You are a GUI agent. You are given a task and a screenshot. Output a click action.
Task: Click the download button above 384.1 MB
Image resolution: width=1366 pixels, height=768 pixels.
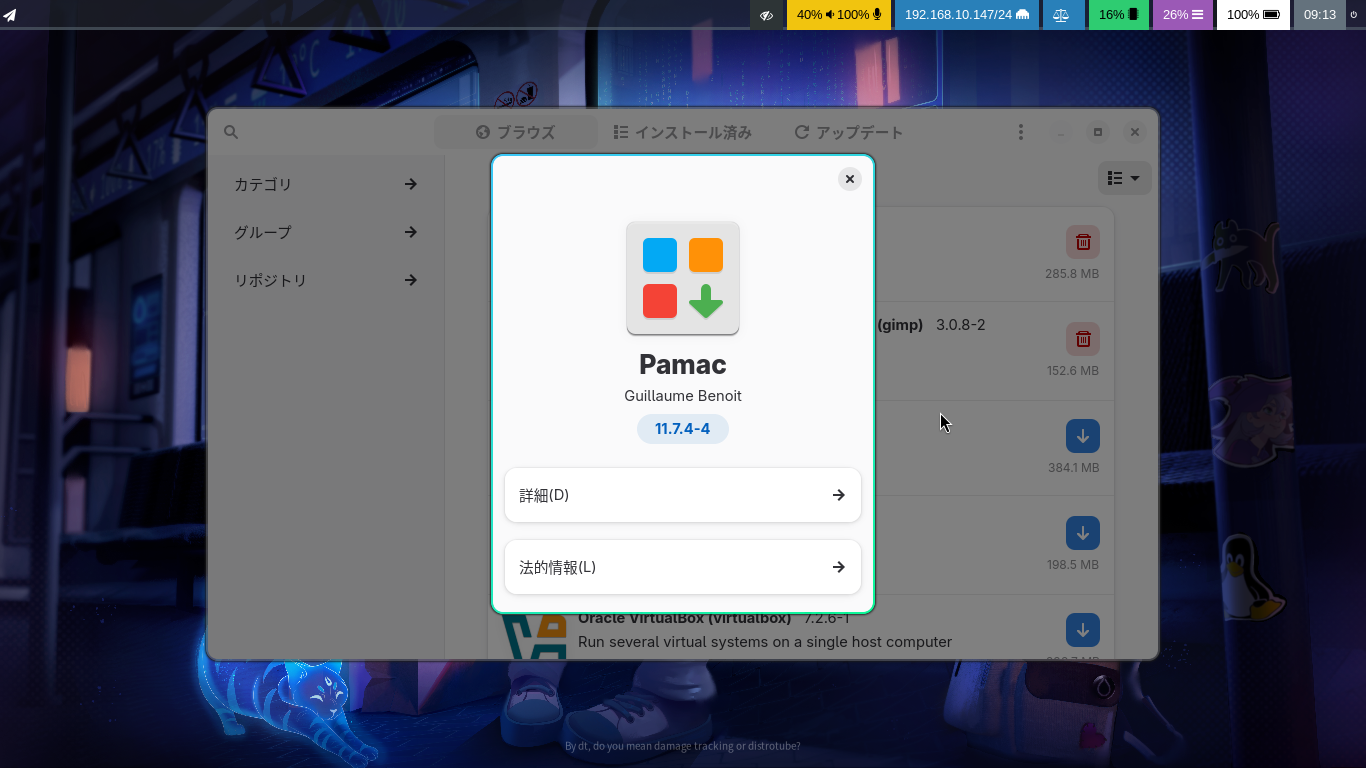1083,436
